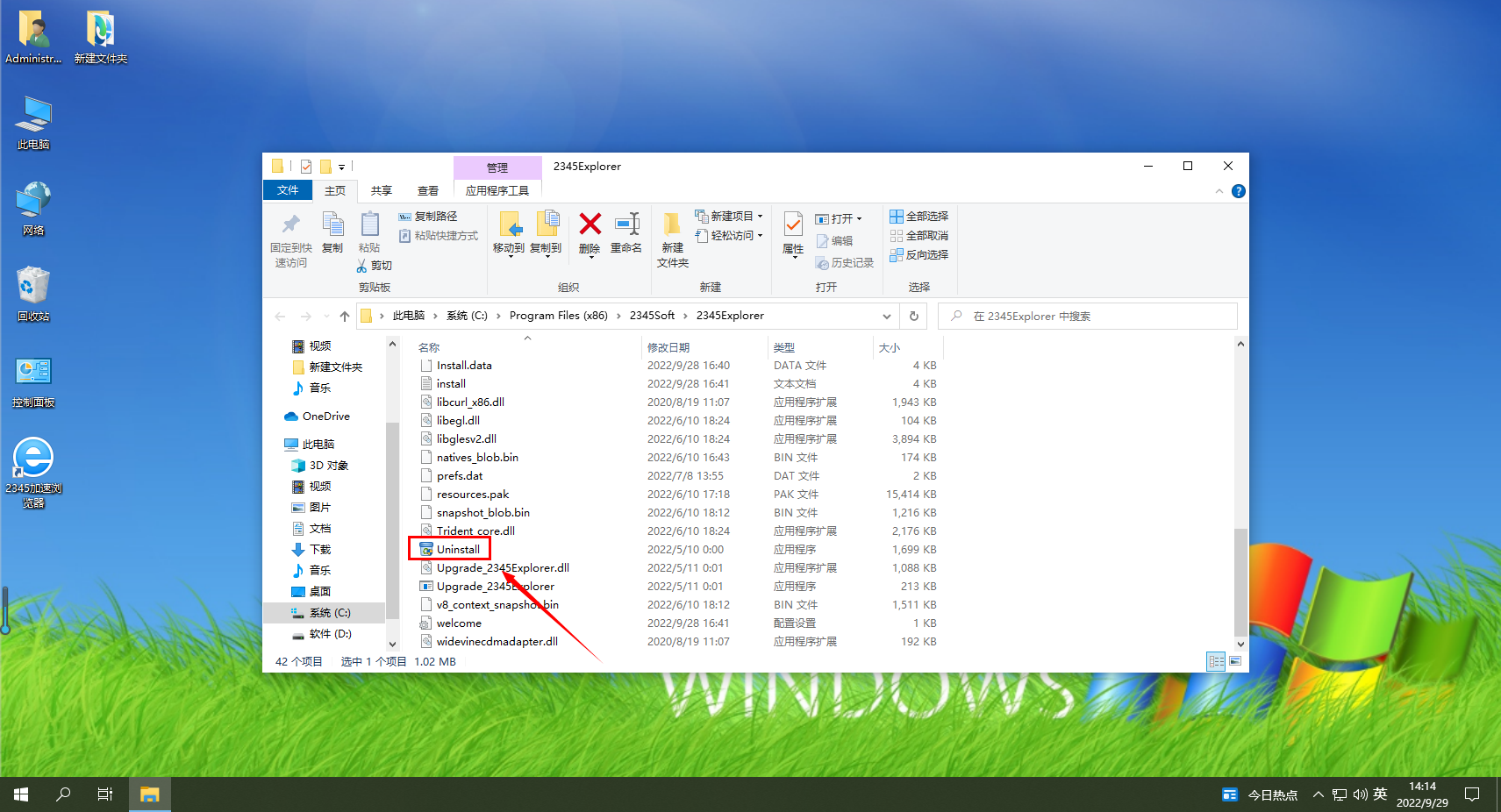Open the Windows Start button
This screenshot has width=1501, height=812.
(x=21, y=794)
